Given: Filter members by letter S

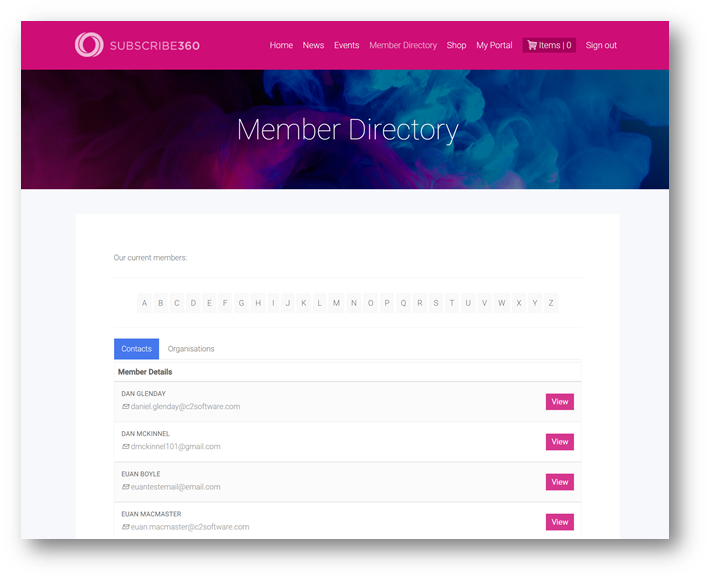Looking at the screenshot, I should point(436,303).
